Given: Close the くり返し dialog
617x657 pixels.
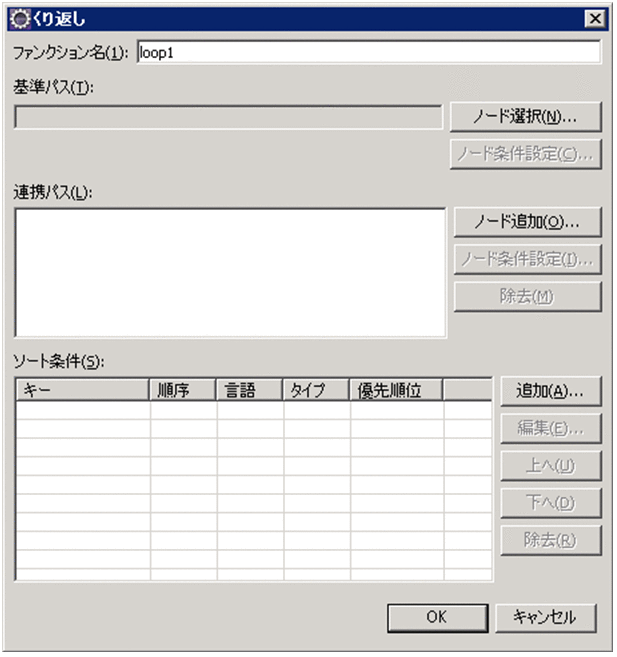Looking at the screenshot, I should pos(595,19).
